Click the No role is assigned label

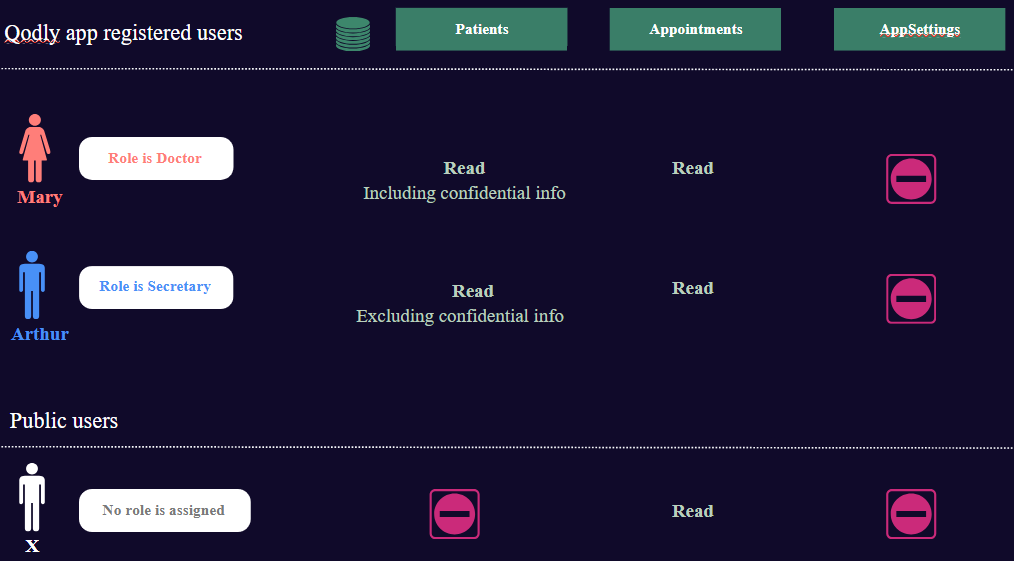click(164, 511)
